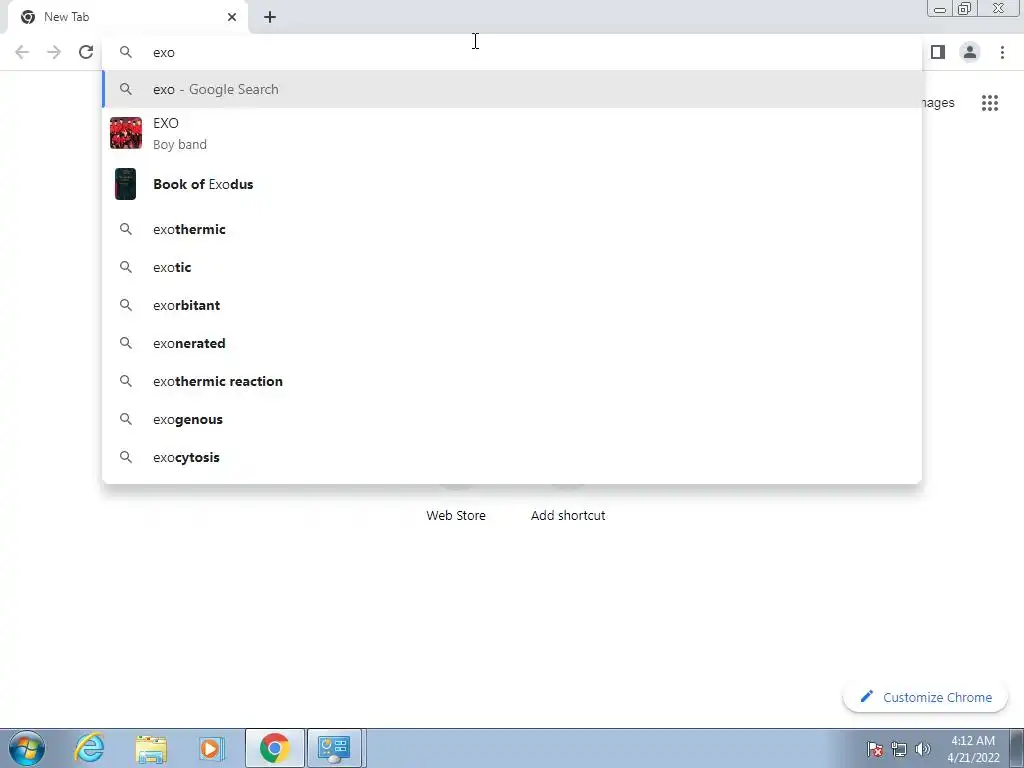This screenshot has height=768, width=1024.
Task: Open the volume speaker icon
Action: click(x=923, y=749)
